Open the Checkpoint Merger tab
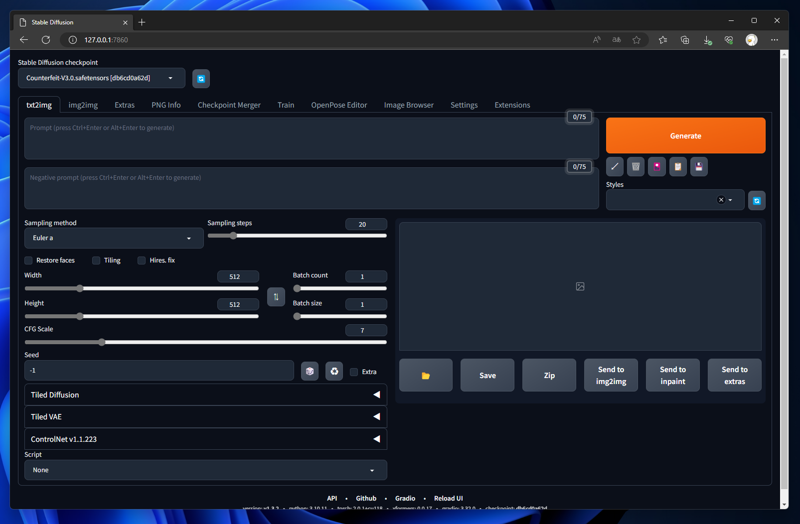This screenshot has width=800, height=524. coord(229,105)
